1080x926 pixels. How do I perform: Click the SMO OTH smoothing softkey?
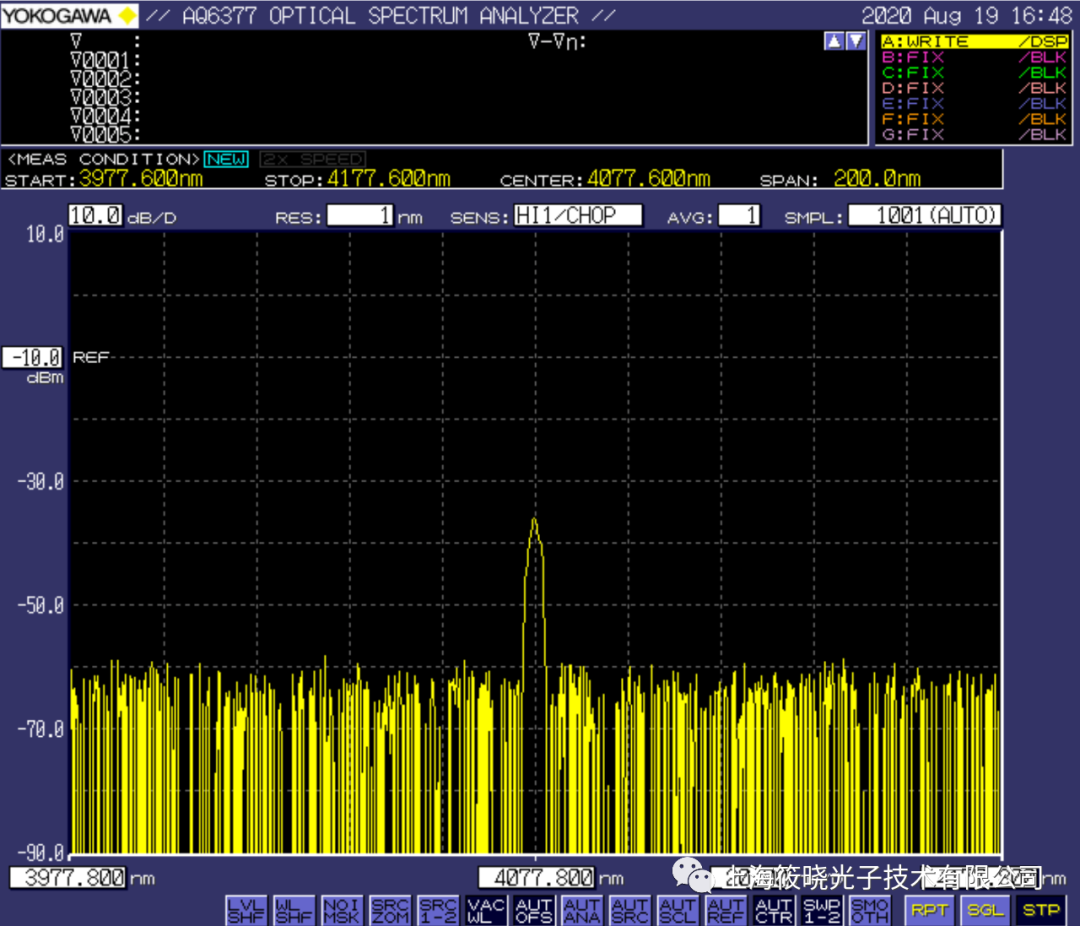click(x=870, y=910)
